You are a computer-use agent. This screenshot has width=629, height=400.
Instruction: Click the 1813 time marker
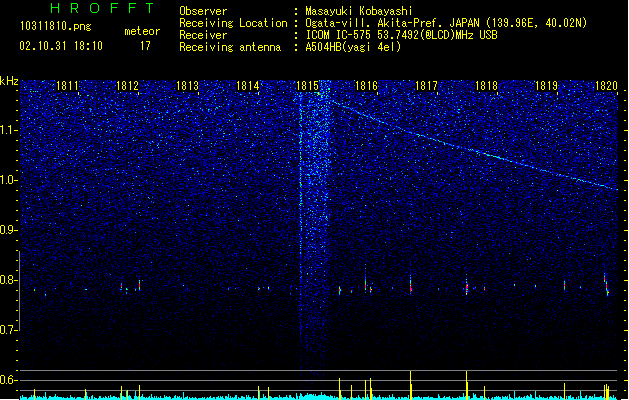[x=187, y=86]
